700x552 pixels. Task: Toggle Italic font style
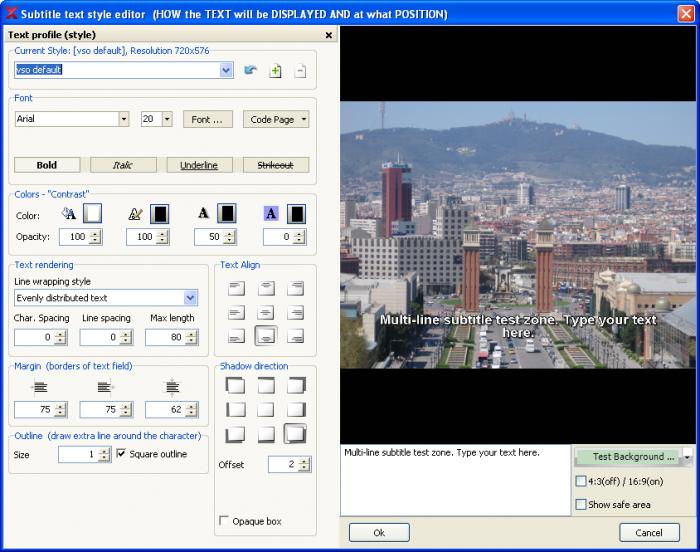click(x=123, y=165)
